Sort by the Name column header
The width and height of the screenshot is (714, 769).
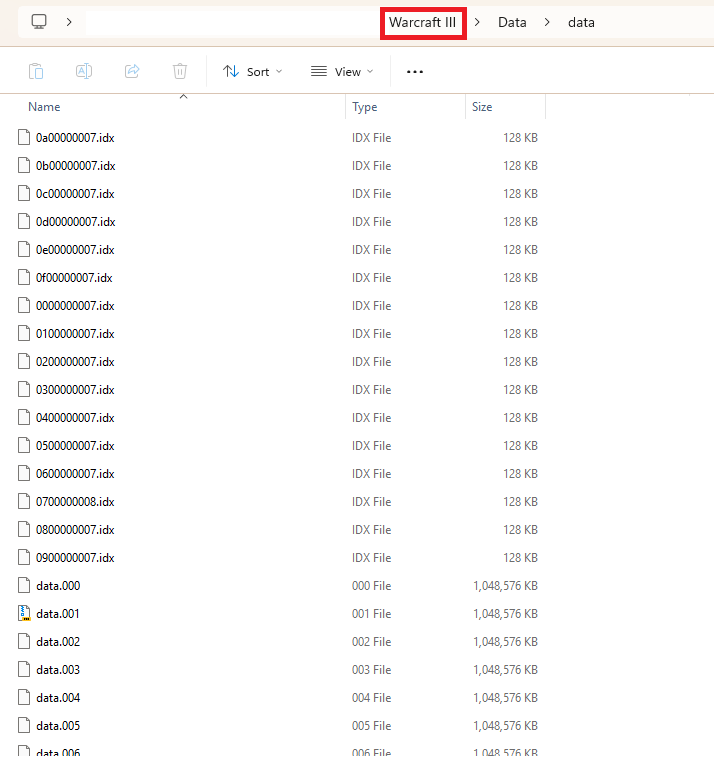point(44,107)
